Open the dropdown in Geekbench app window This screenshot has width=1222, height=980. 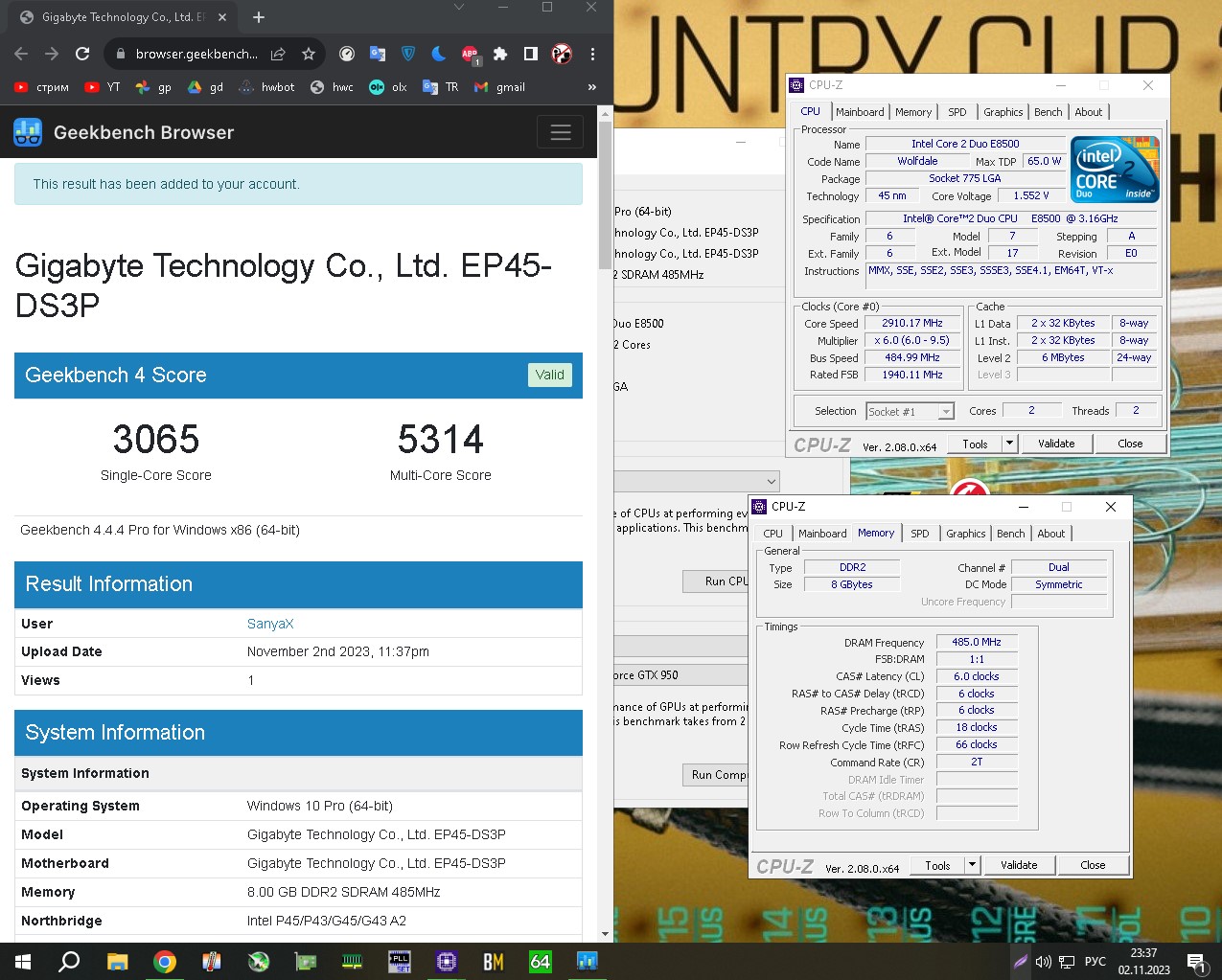click(696, 481)
